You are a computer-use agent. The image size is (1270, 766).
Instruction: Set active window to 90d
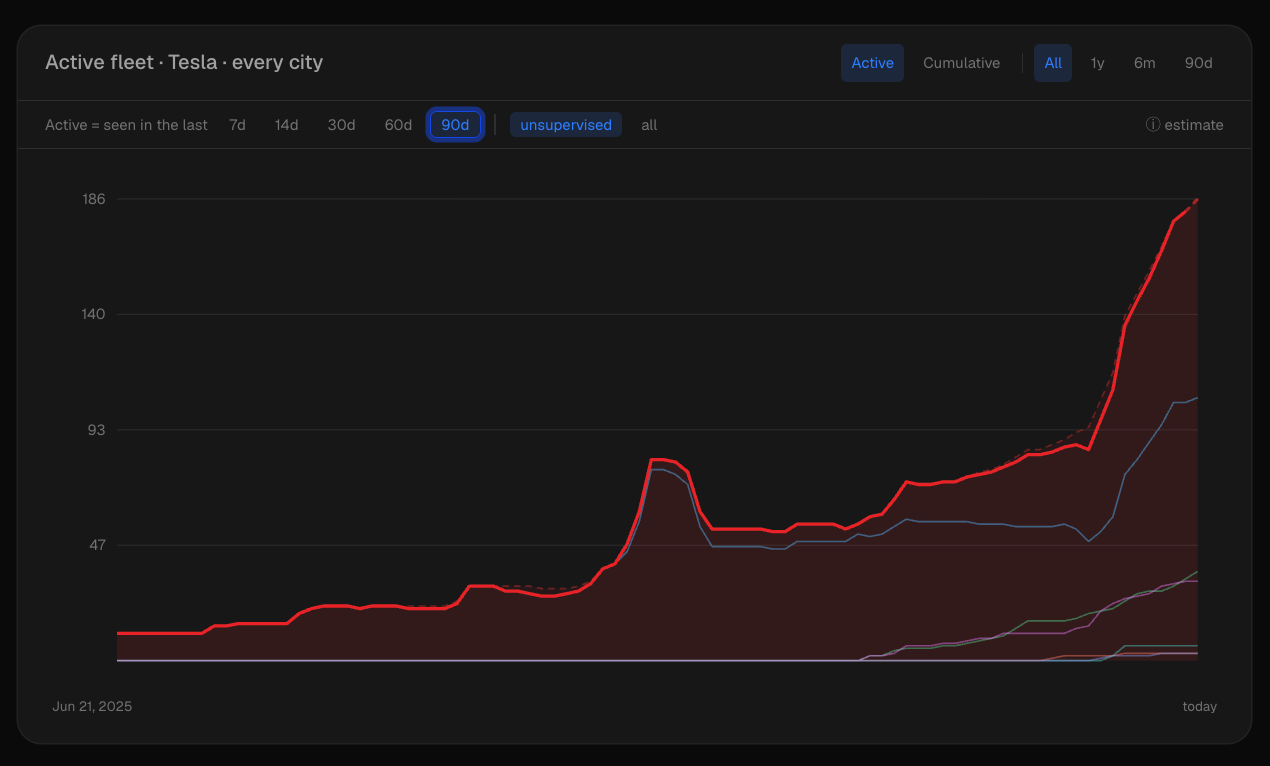tap(455, 125)
